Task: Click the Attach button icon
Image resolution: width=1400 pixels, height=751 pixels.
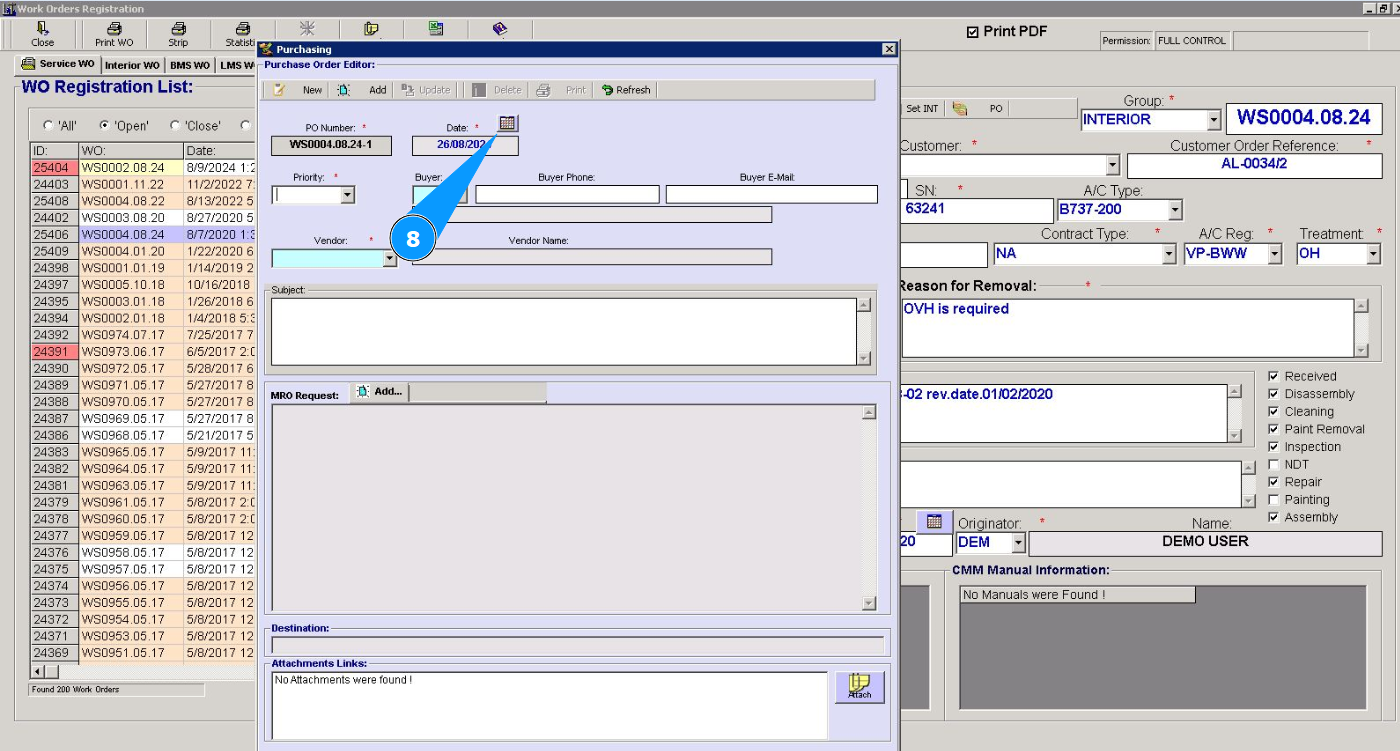Action: [860, 687]
